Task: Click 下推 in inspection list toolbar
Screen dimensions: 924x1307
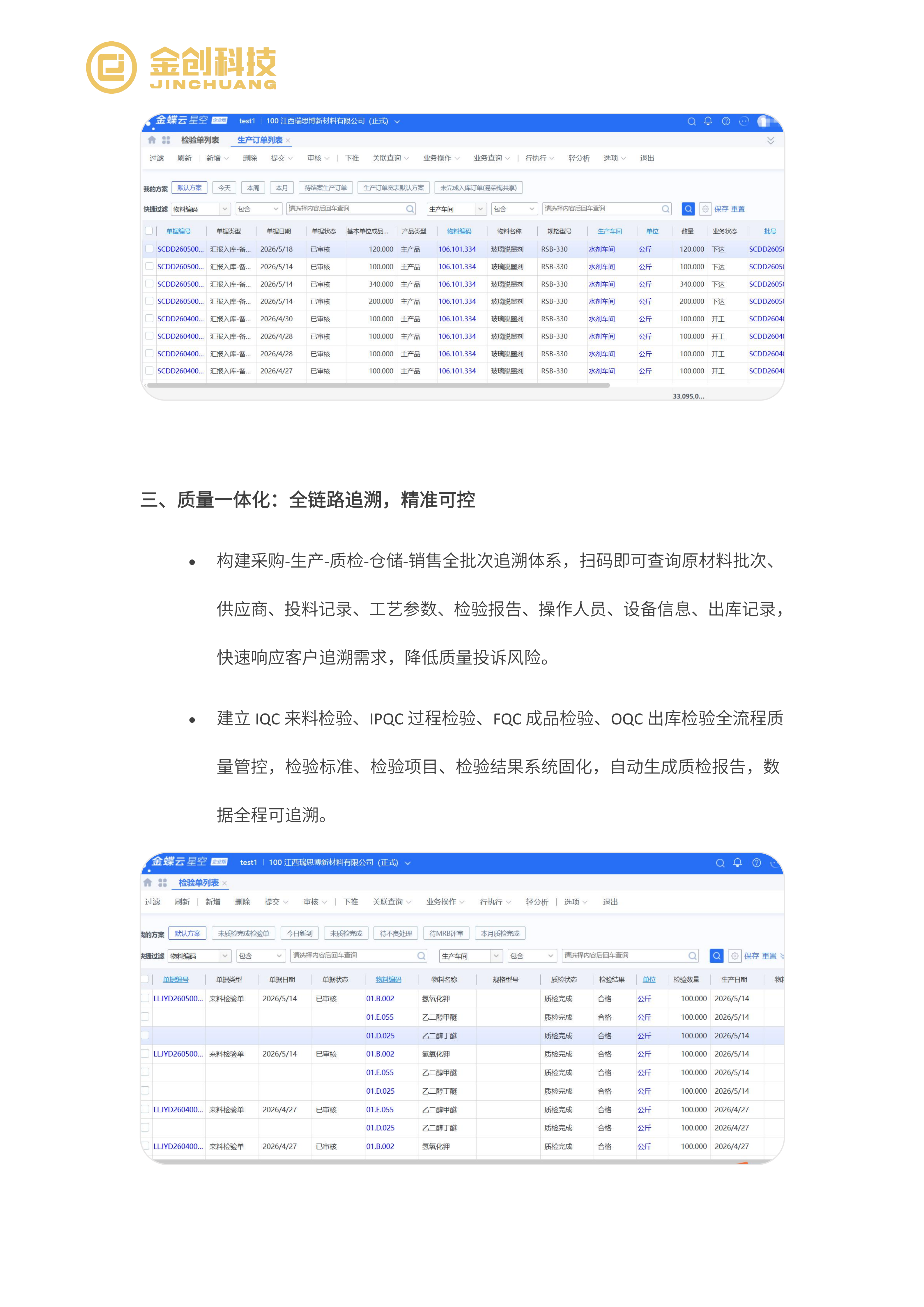Action: coord(351,902)
